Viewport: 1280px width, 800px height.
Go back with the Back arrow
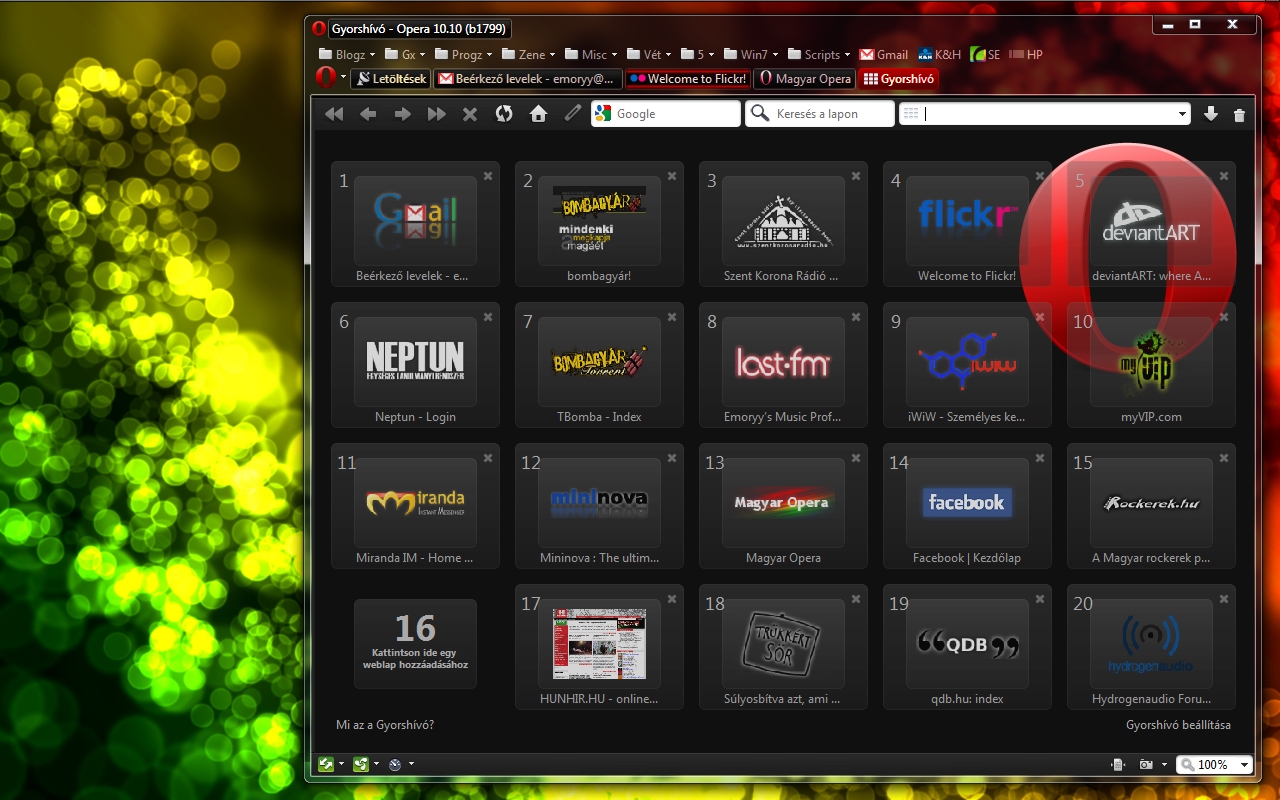click(368, 114)
